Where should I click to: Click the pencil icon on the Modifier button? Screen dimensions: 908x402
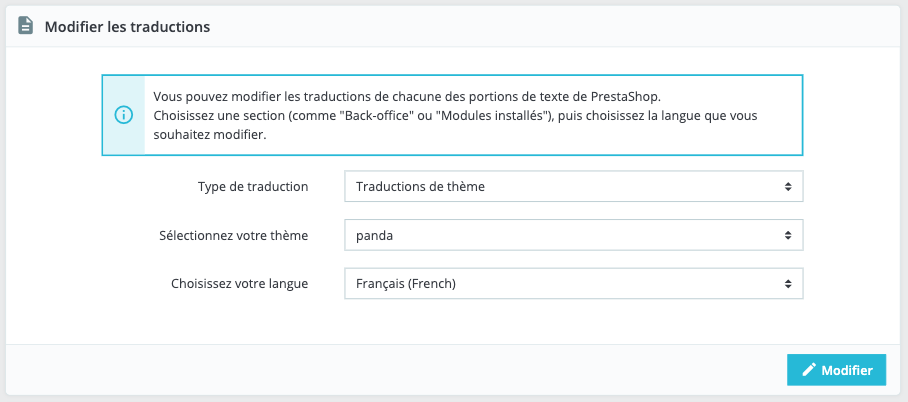click(809, 370)
